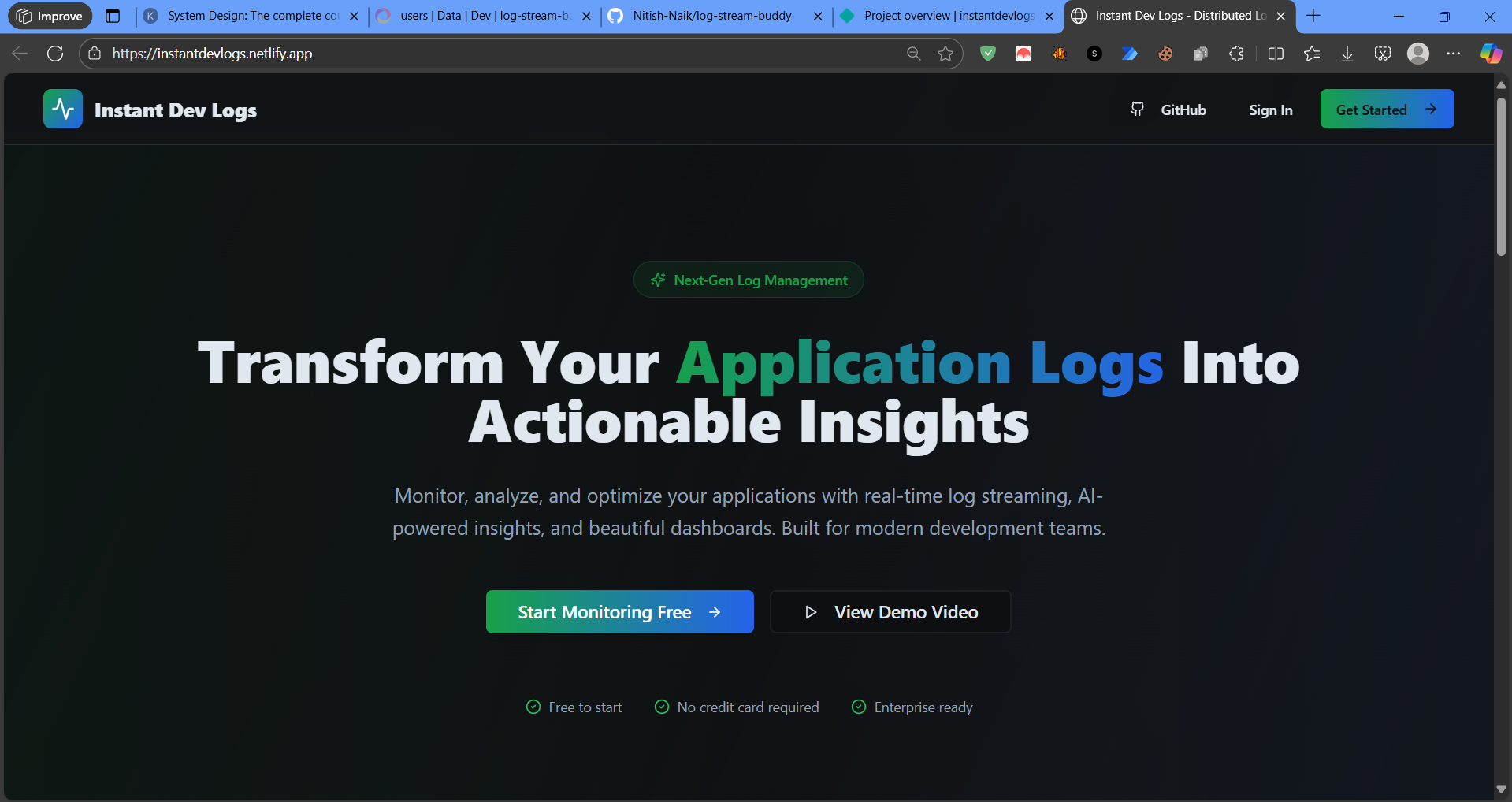Click Start Monitoring Free button
Image resolution: width=1512 pixels, height=802 pixels.
point(619,611)
